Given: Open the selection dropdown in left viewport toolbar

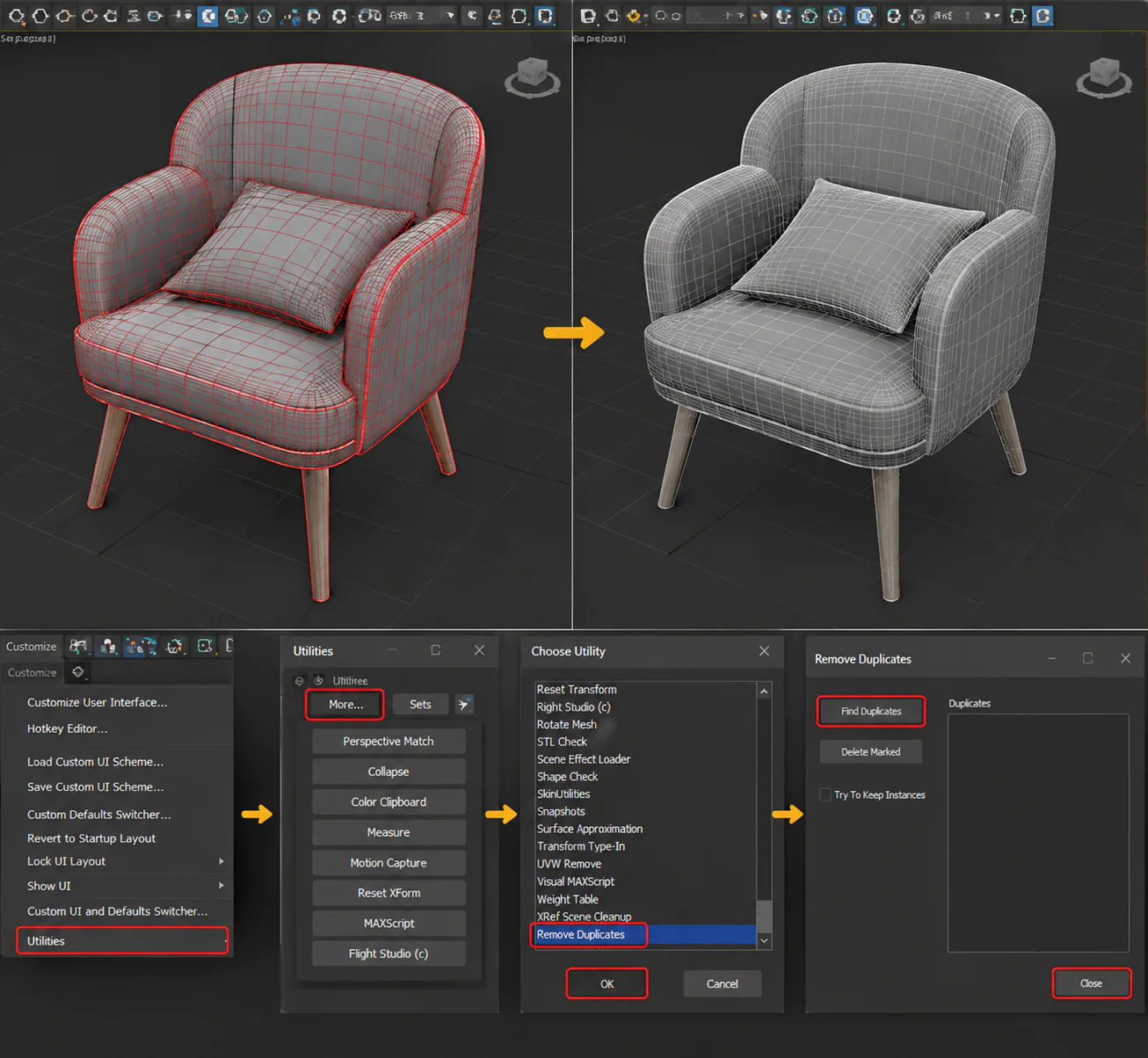Looking at the screenshot, I should tap(422, 16).
